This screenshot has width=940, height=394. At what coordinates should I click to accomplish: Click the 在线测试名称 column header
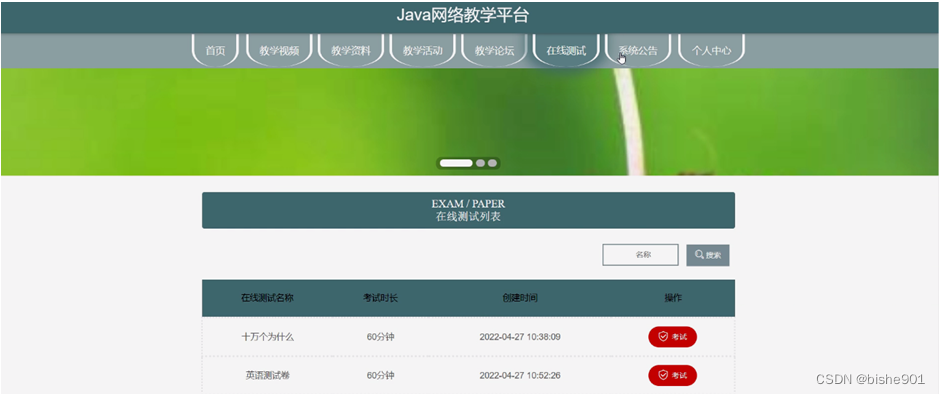click(267, 298)
